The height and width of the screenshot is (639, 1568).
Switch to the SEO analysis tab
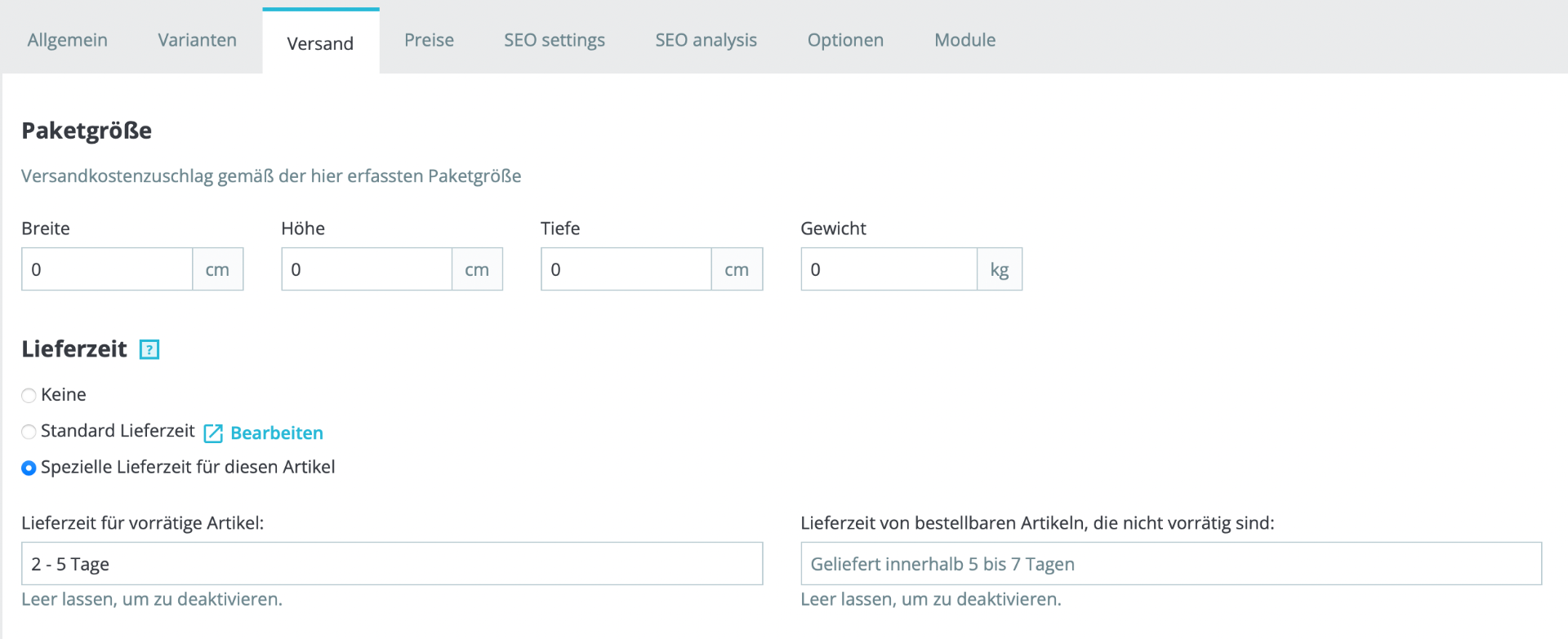coord(706,40)
